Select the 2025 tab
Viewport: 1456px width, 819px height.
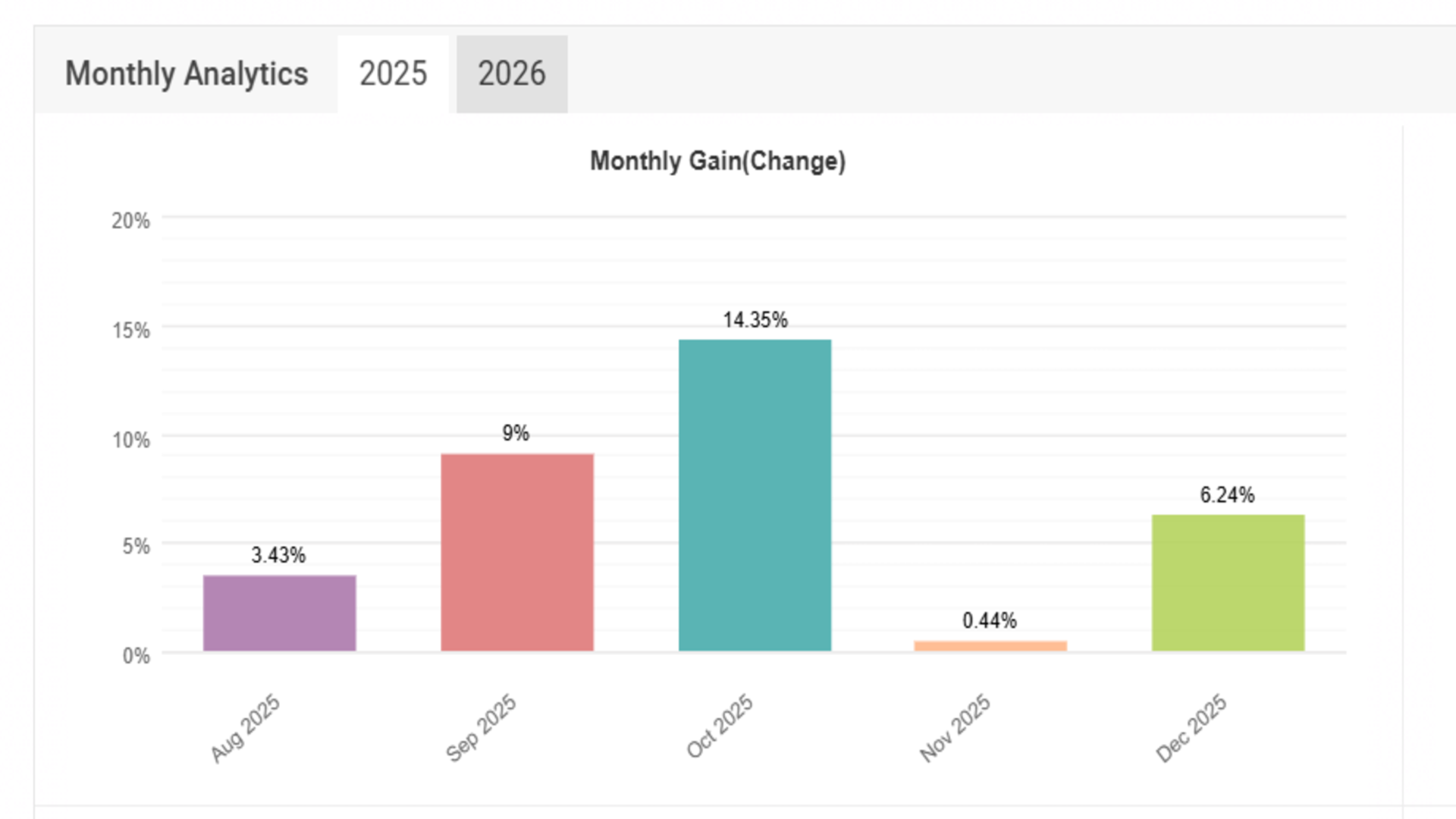coord(393,74)
